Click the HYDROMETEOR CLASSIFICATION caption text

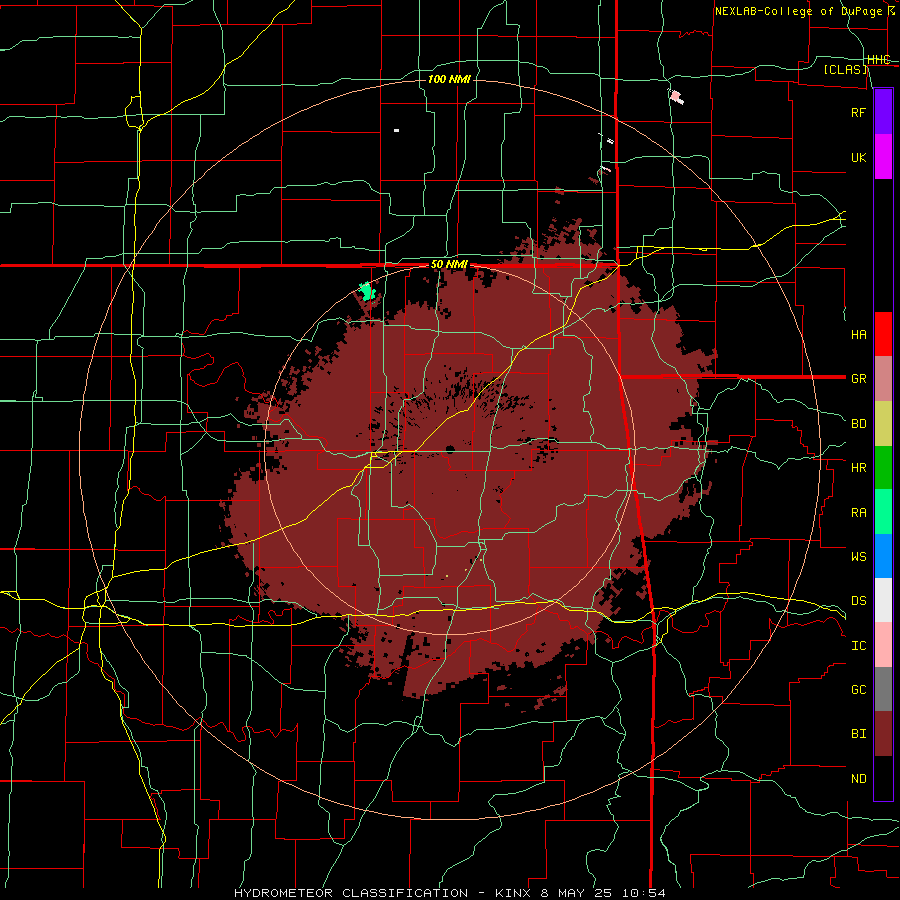pos(351,893)
